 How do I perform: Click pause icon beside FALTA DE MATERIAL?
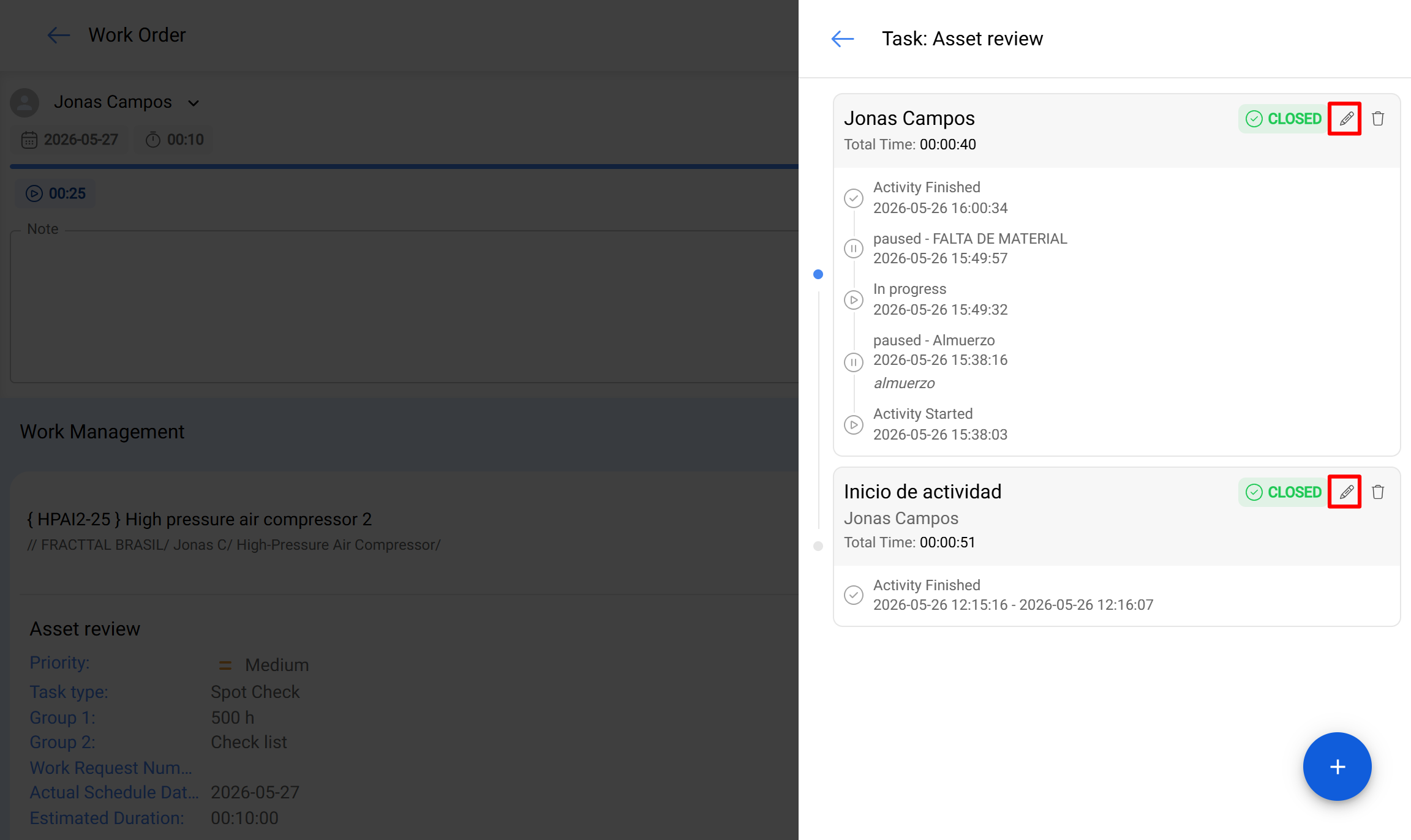pos(854,249)
